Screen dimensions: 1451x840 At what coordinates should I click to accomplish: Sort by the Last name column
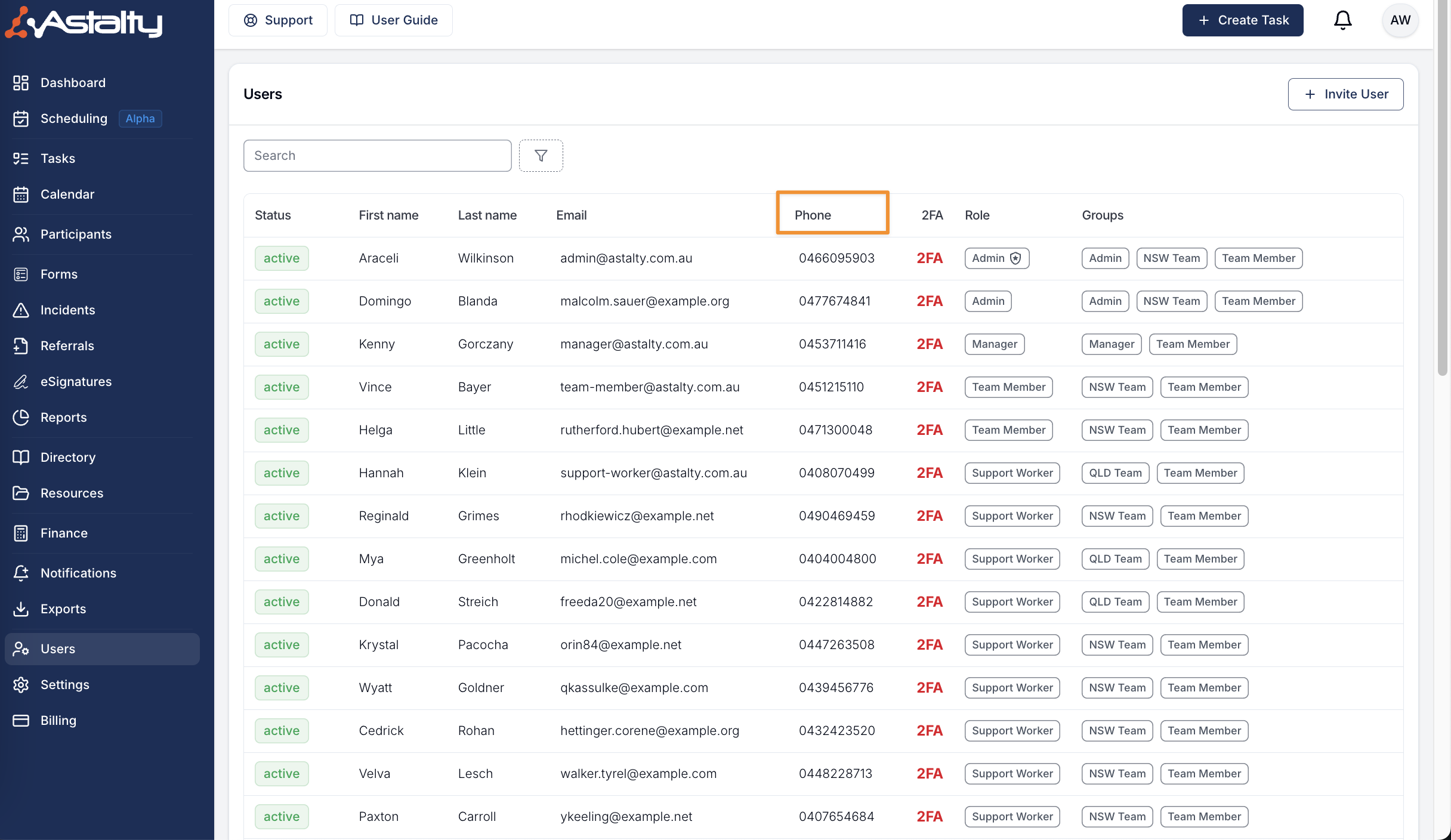pyautogui.click(x=487, y=215)
